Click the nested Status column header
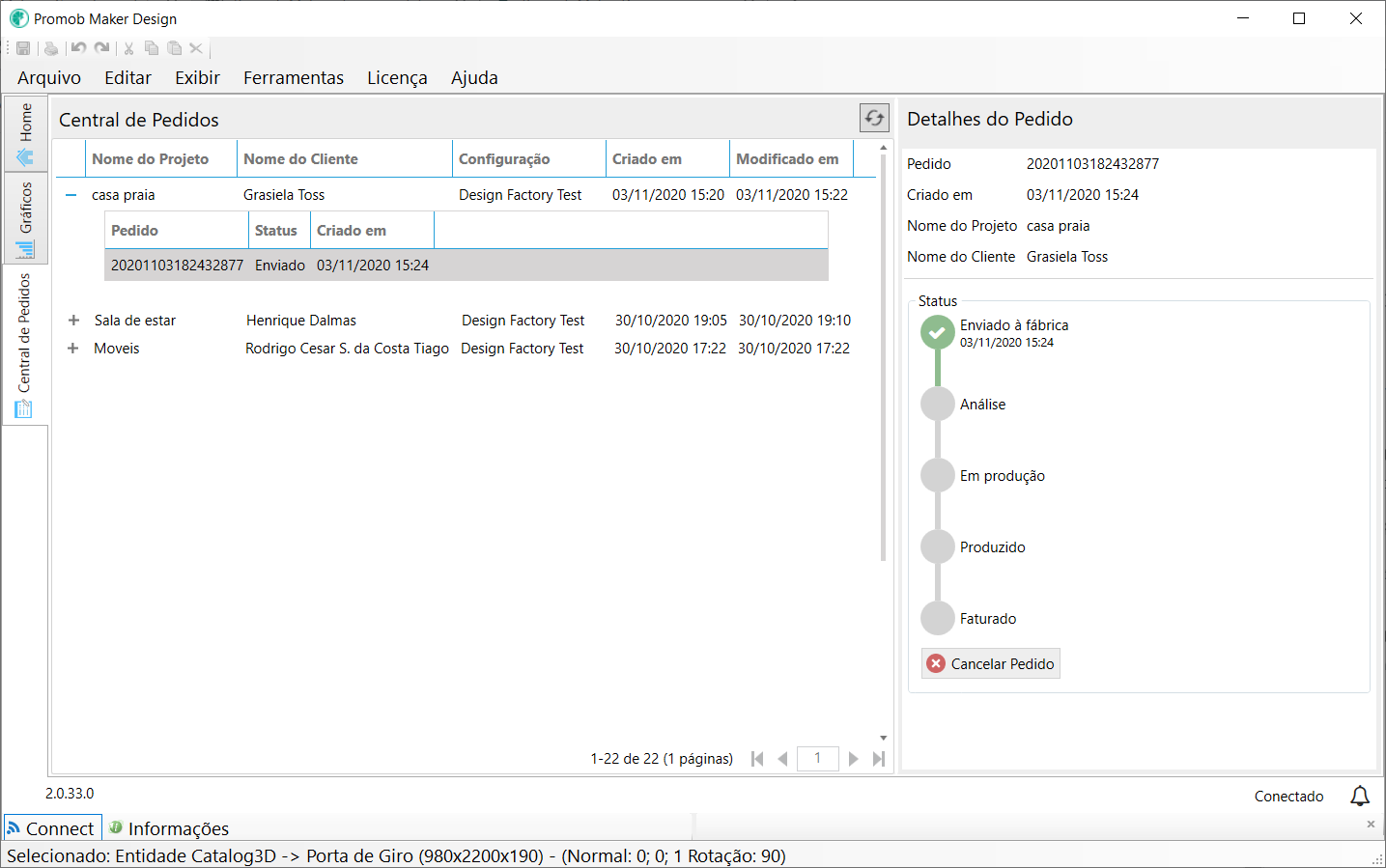Viewport: 1386px width, 868px height. click(279, 230)
